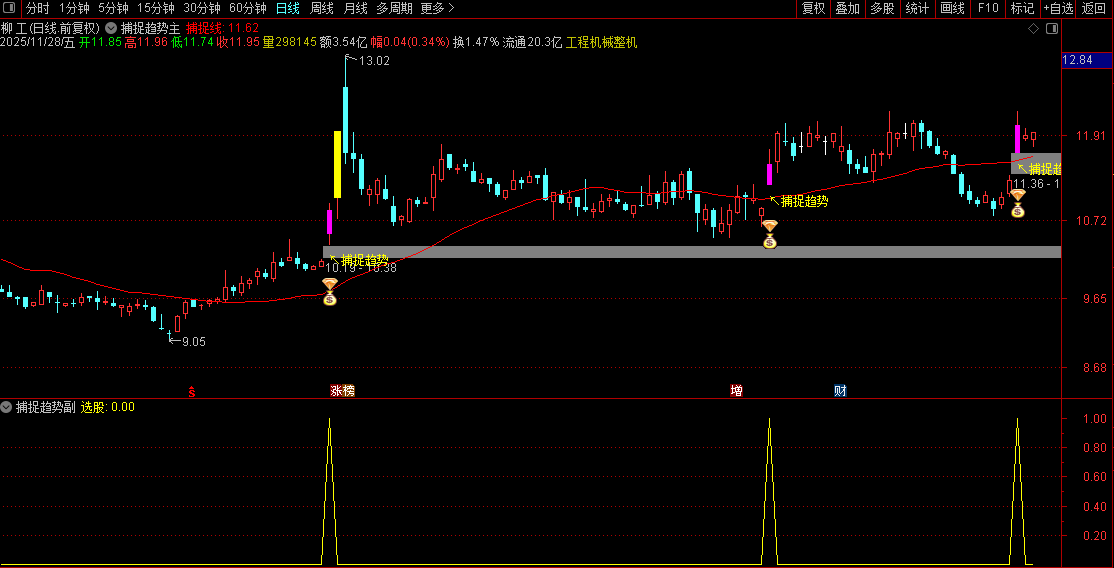Click the rightmost money bag signal icon
Screen dimensions: 1114x568
[1017, 203]
